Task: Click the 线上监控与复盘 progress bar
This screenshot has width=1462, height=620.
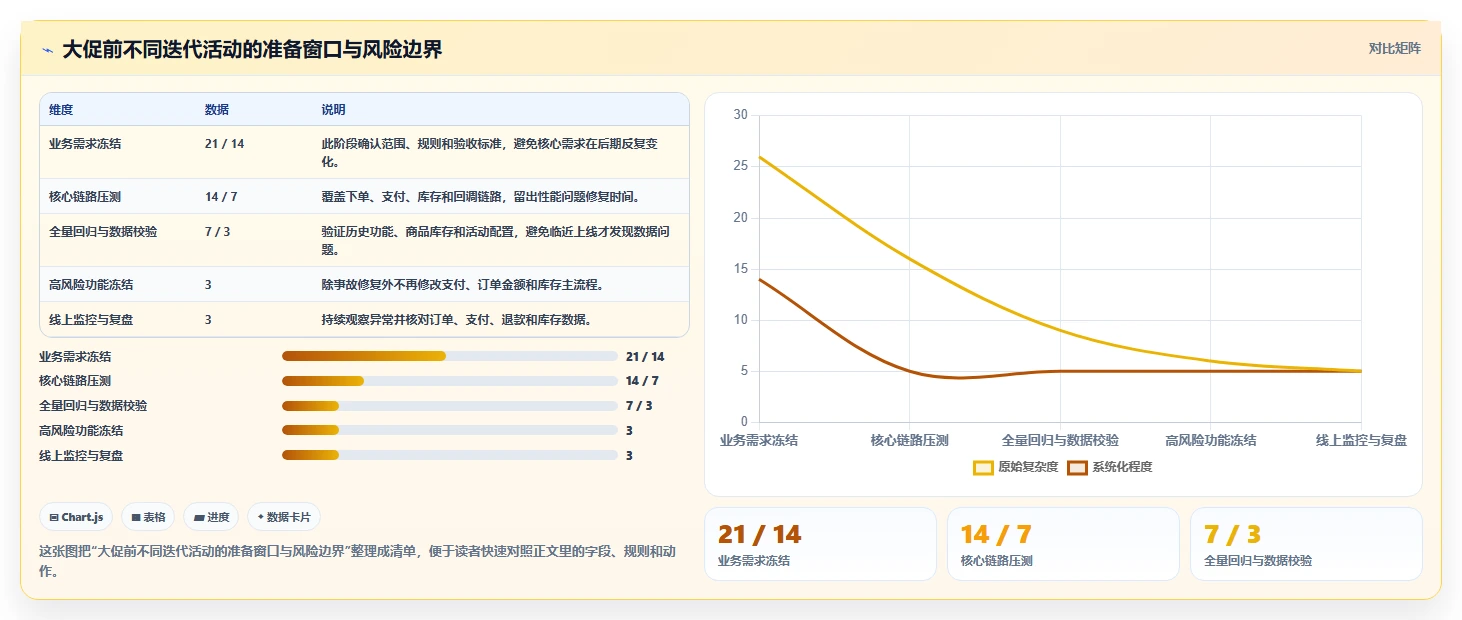Action: pyautogui.click(x=450, y=455)
